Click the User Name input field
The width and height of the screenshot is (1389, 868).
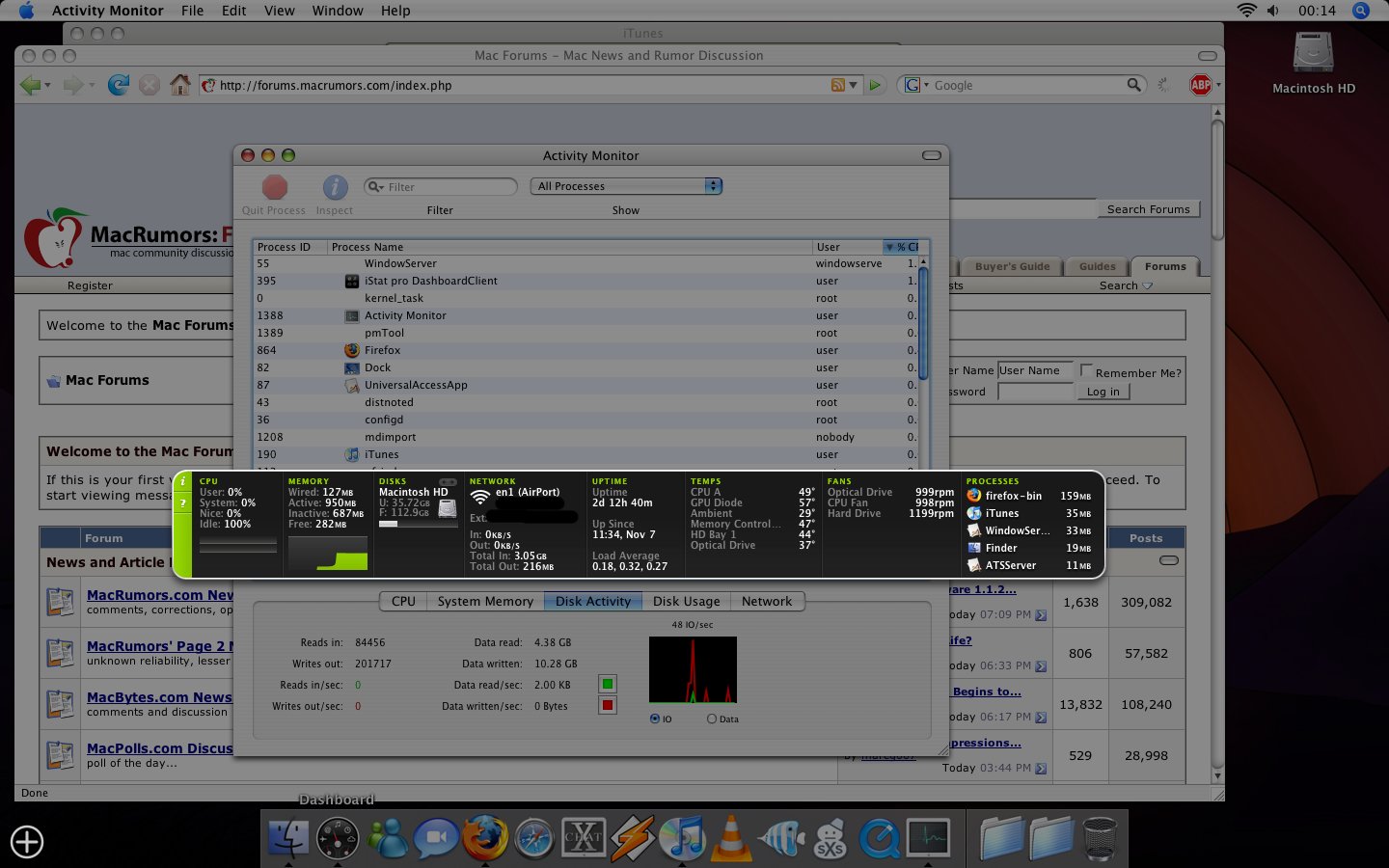(1035, 370)
